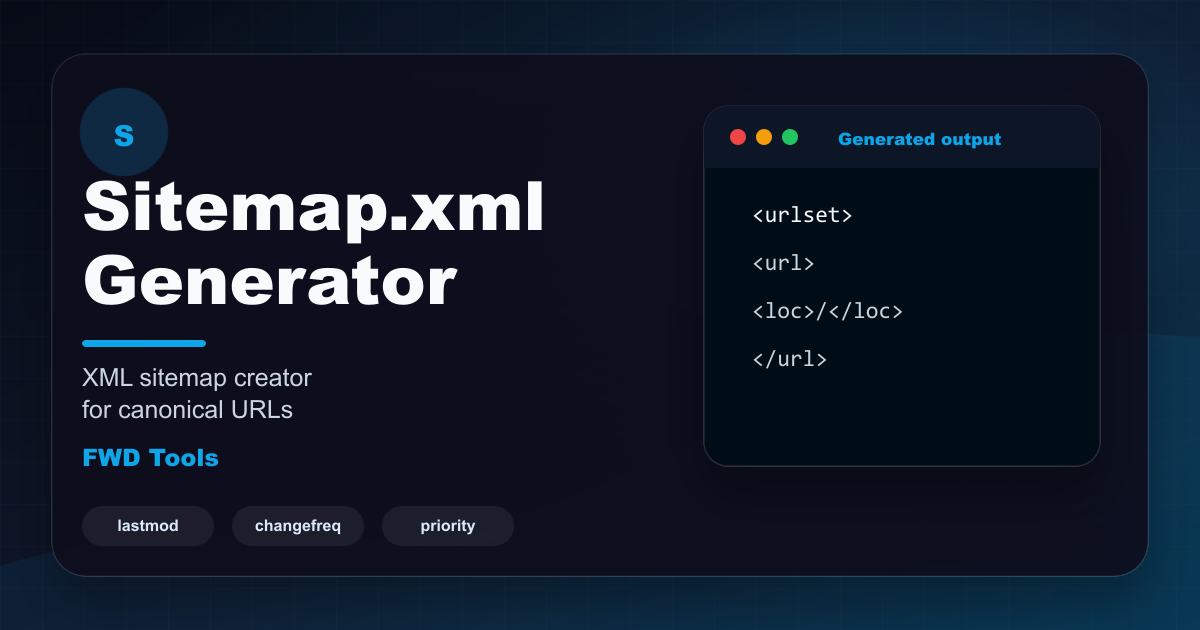
Task: Click the green window dot
Action: (790, 137)
